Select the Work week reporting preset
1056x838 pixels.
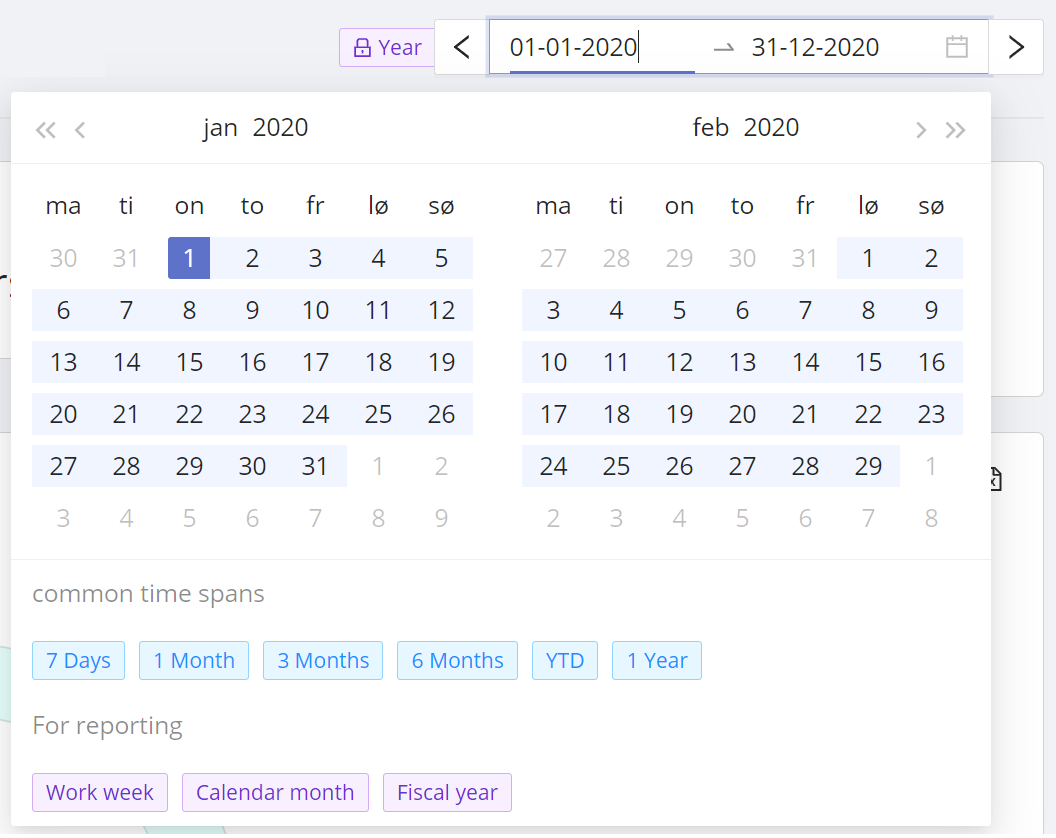click(x=100, y=792)
